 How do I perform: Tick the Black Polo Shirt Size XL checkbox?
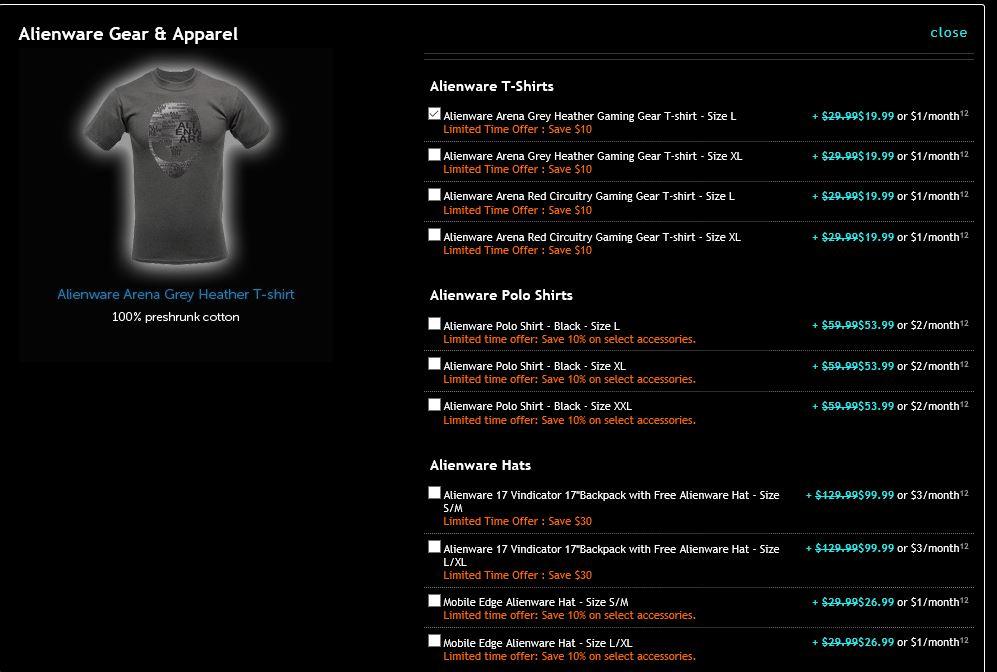pyautogui.click(x=434, y=364)
